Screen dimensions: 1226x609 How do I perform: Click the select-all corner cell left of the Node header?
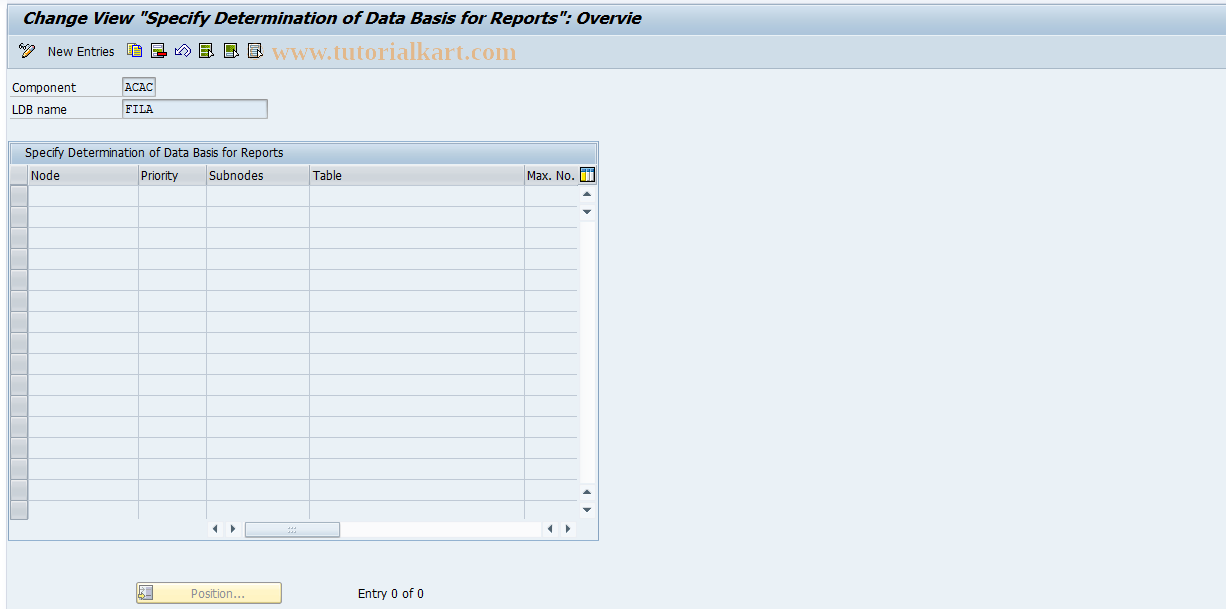(x=19, y=176)
